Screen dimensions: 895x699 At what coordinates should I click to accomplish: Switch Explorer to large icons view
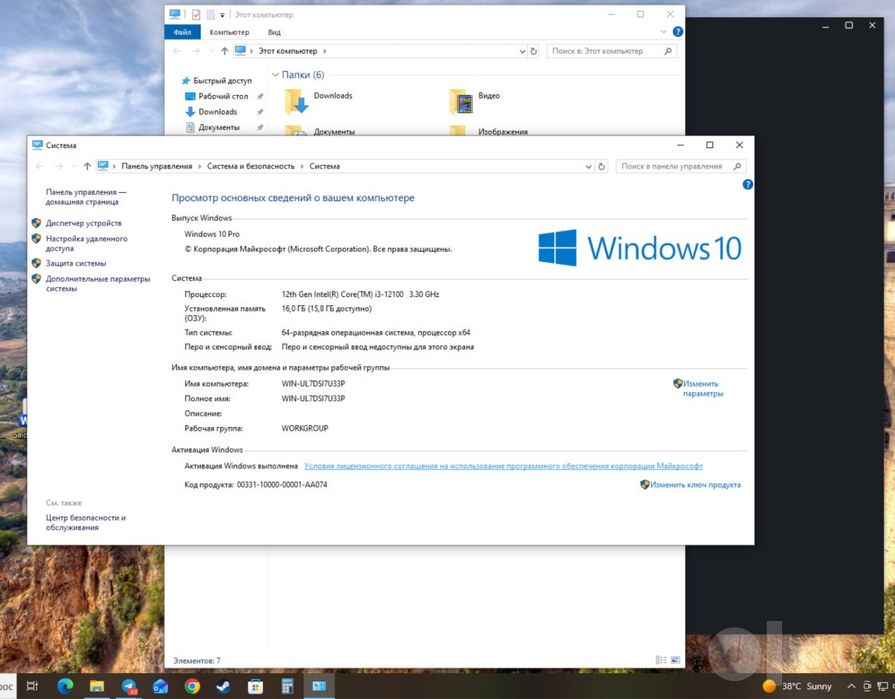coord(675,660)
